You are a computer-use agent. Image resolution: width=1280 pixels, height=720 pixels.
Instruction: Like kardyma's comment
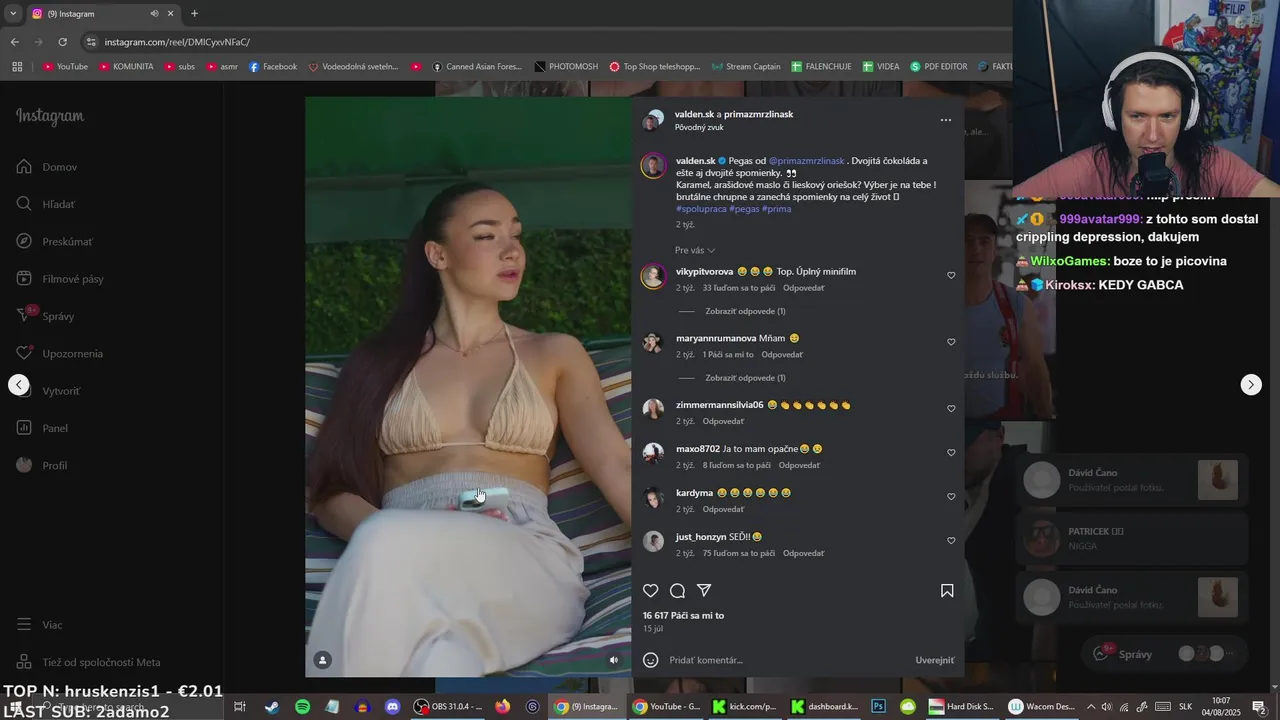pyautogui.click(x=951, y=497)
